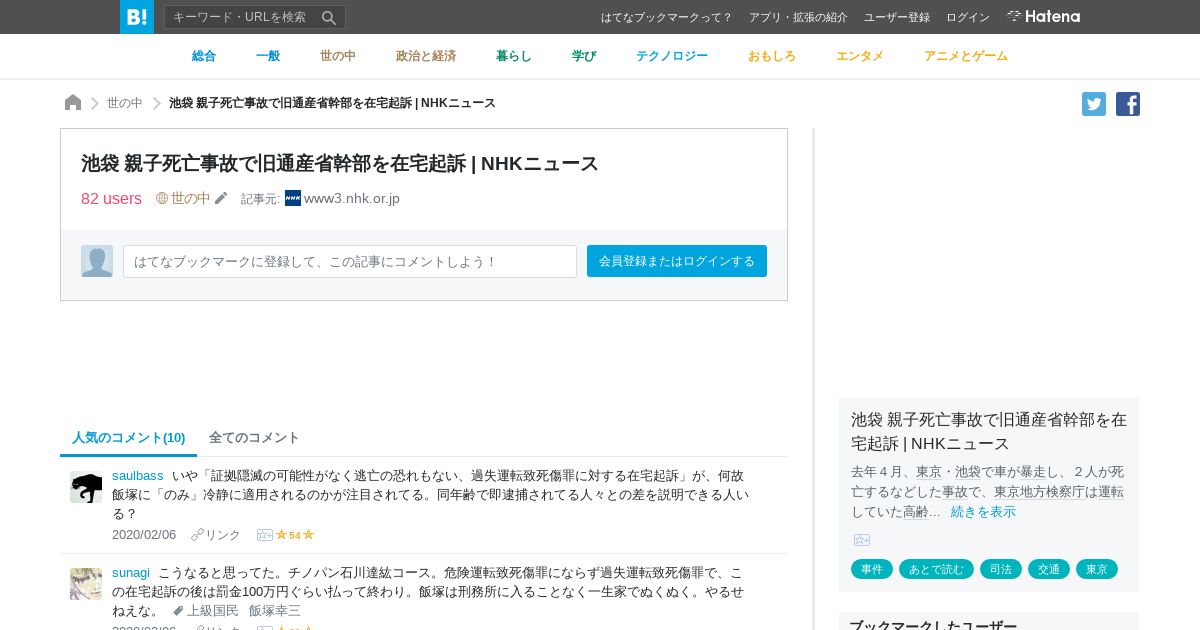The height and width of the screenshot is (630, 1200).
Task: Focus the keyword/URL search field
Action: (241, 17)
